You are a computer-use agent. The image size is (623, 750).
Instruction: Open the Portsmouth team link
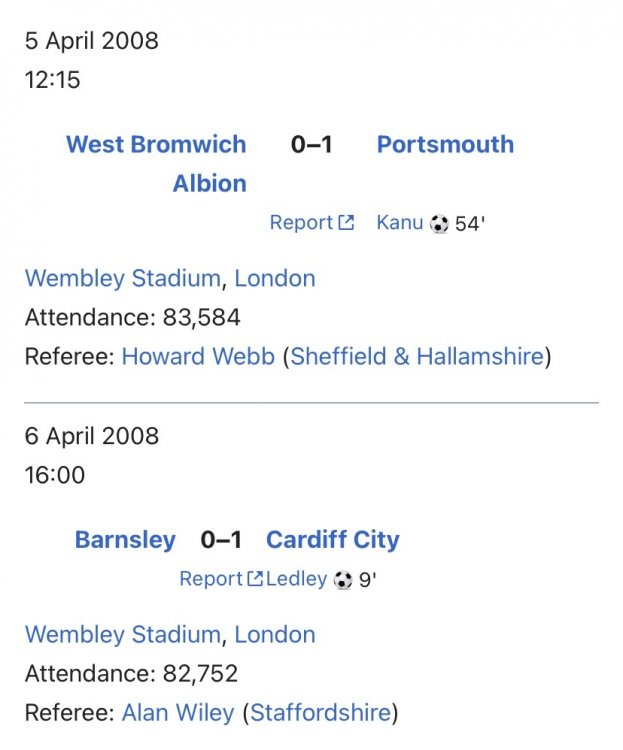point(445,144)
